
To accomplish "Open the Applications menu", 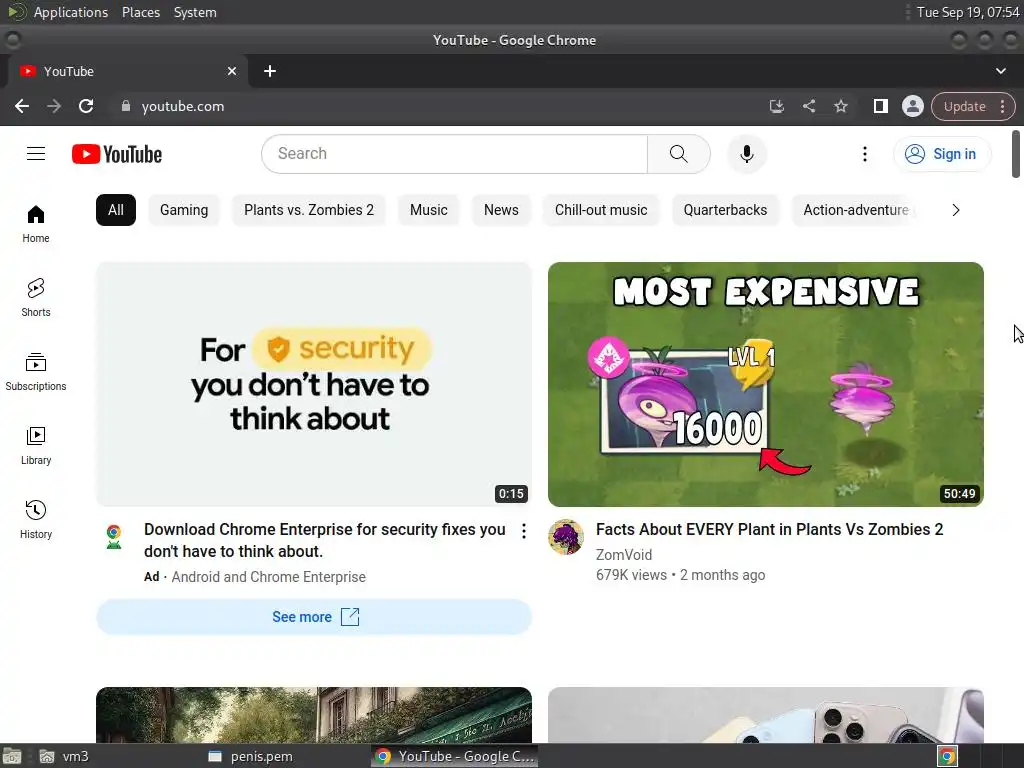I will pos(71,12).
